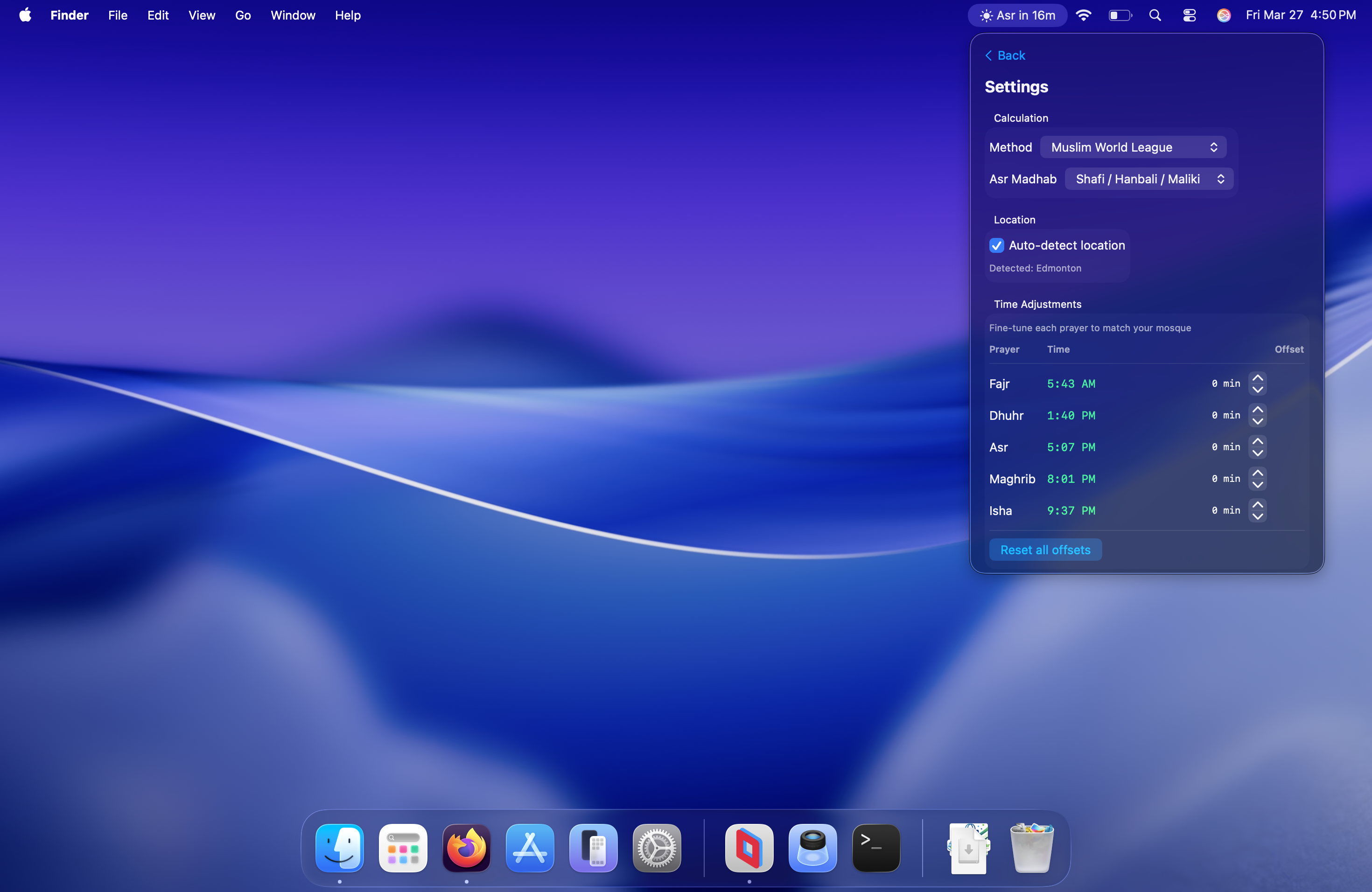Image resolution: width=1372 pixels, height=892 pixels.
Task: Click the Time Adjustments section heading
Action: tap(1038, 304)
